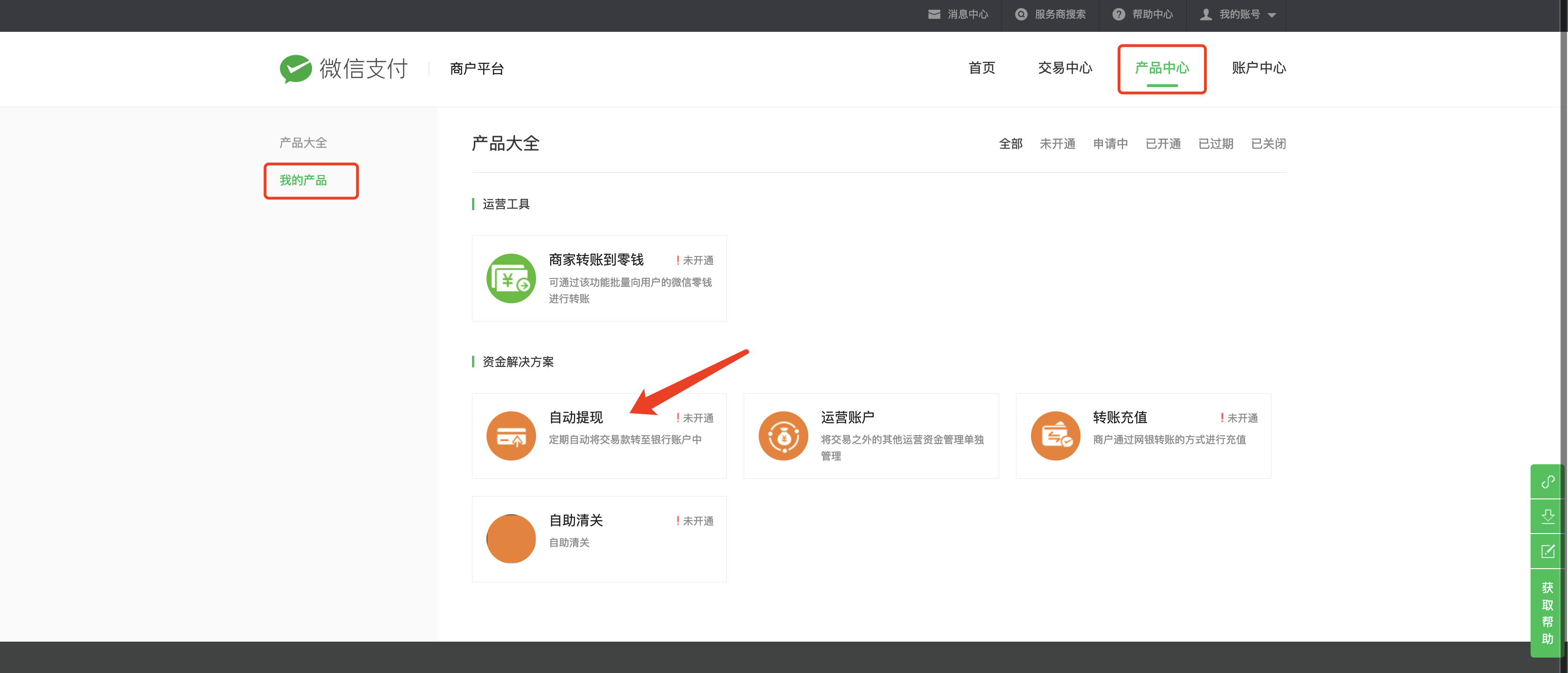Image resolution: width=1568 pixels, height=673 pixels.
Task: Open the 商家转账到零钱 product title
Action: (x=596, y=260)
